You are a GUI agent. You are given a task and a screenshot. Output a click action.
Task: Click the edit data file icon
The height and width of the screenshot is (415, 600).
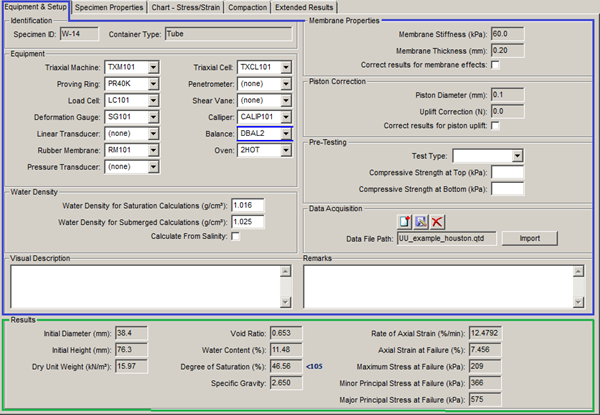click(422, 221)
